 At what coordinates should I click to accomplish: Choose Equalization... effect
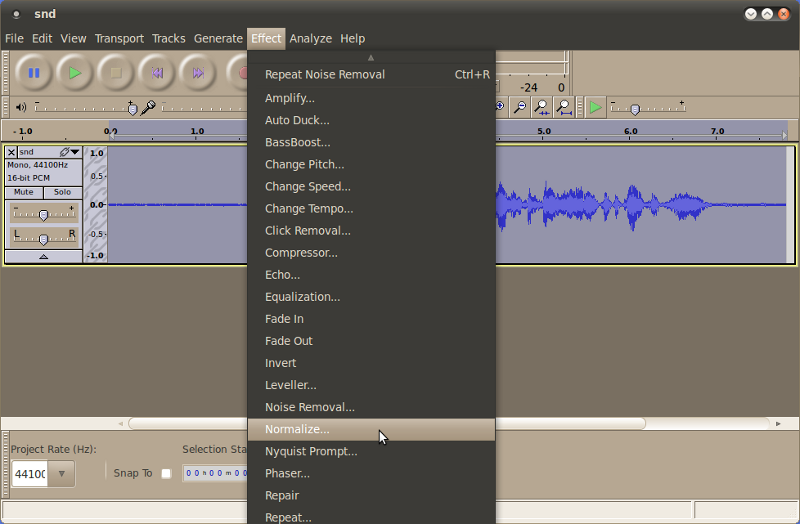click(x=371, y=297)
